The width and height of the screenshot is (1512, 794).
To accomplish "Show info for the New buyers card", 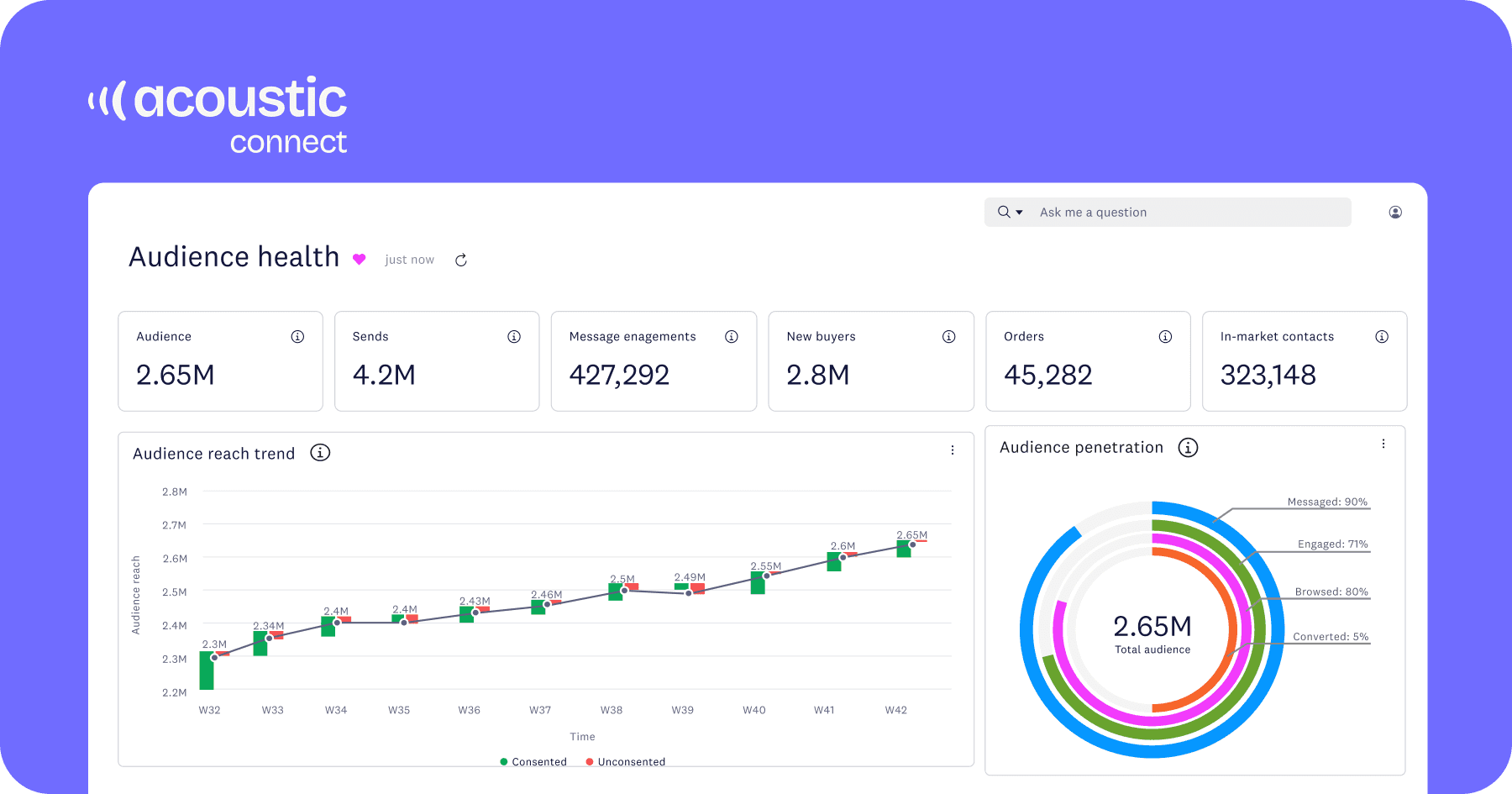I will 949,336.
